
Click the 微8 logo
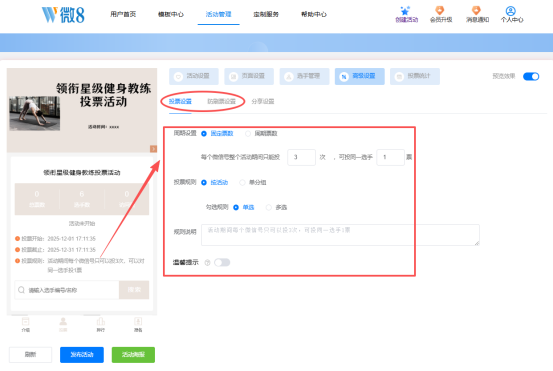[x=63, y=15]
